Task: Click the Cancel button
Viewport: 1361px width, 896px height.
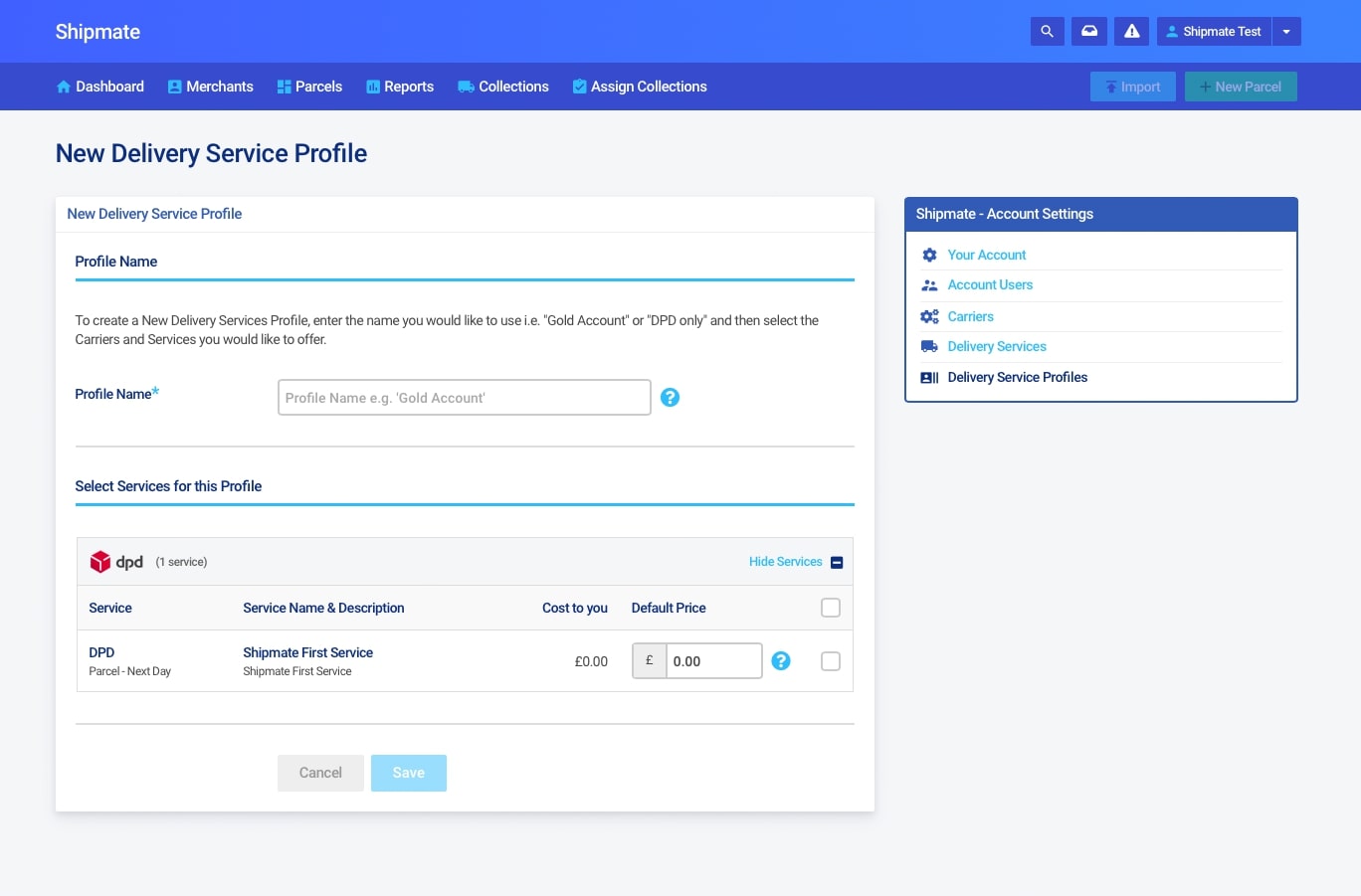Action: pyautogui.click(x=320, y=773)
